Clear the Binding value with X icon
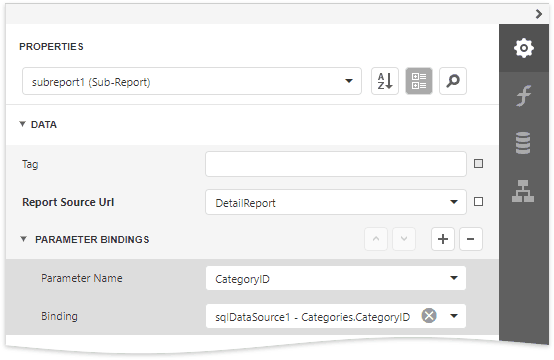The image size is (554, 360). click(x=429, y=315)
